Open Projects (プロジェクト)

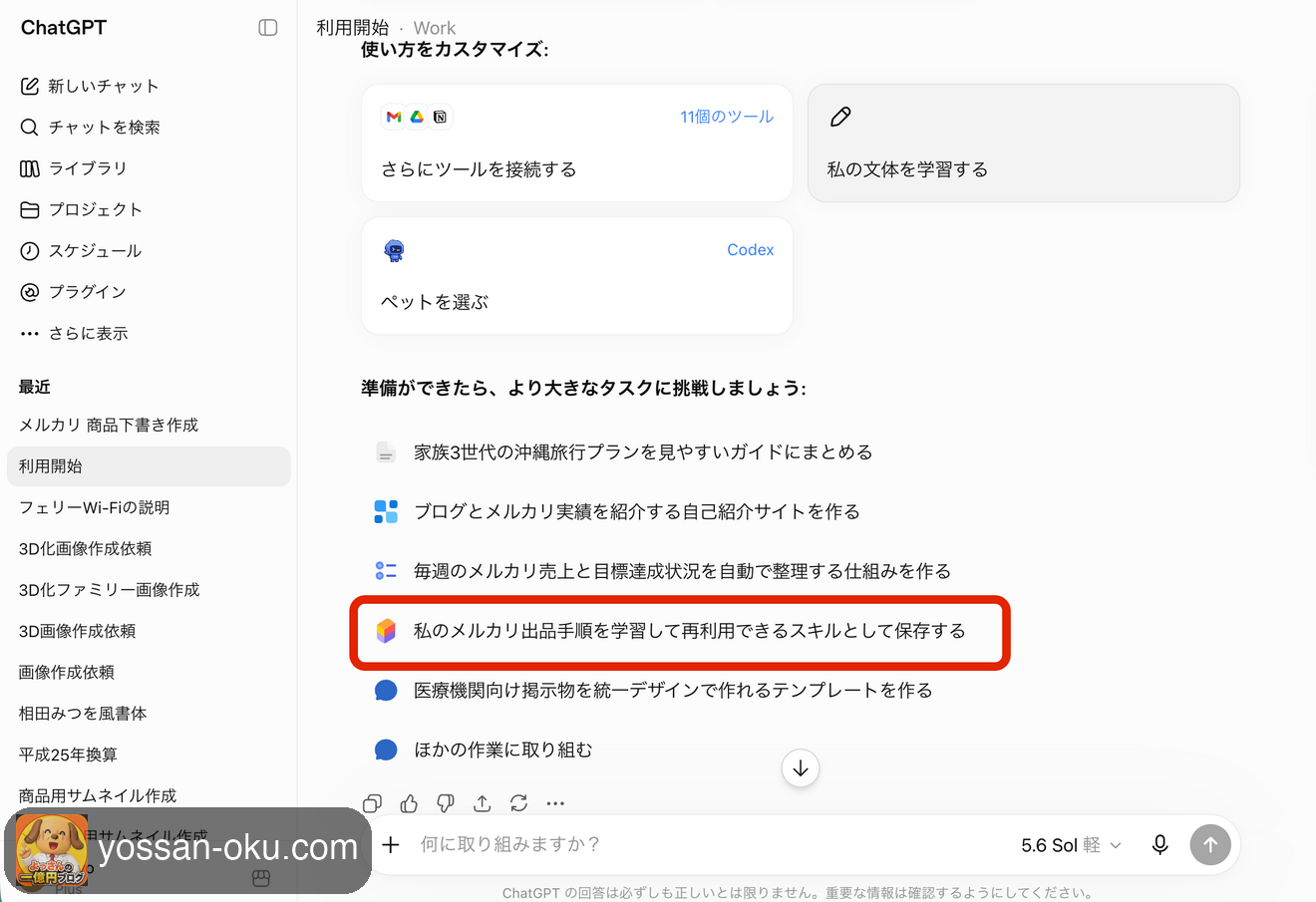click(x=82, y=209)
